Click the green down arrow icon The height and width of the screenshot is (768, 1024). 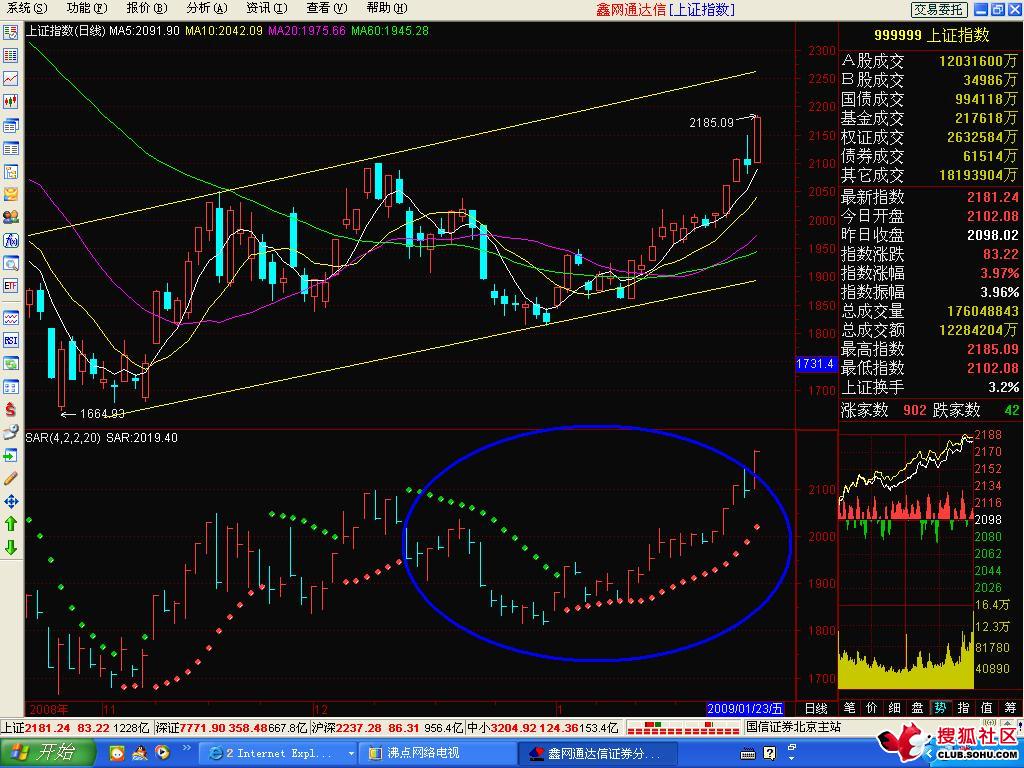pos(11,547)
